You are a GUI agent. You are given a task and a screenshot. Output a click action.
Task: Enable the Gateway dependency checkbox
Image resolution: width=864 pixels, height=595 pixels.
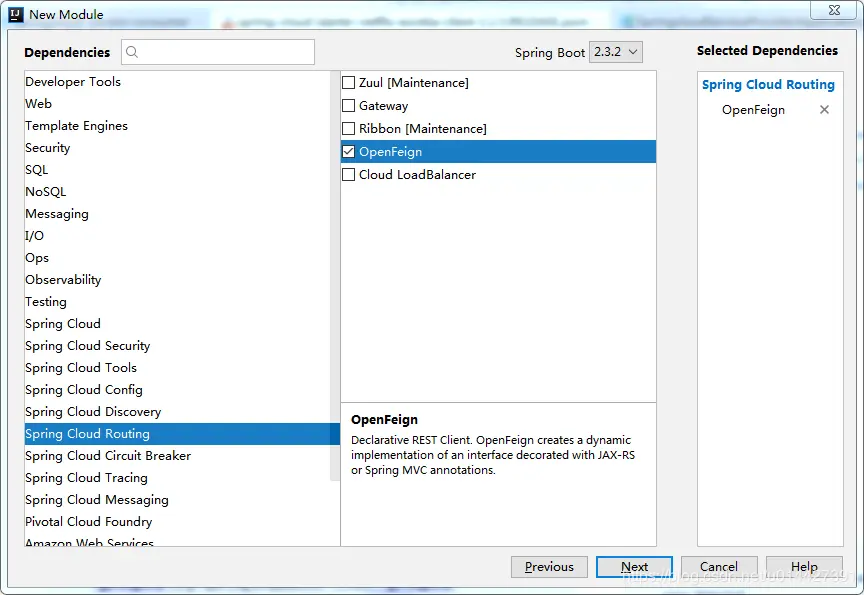(348, 105)
